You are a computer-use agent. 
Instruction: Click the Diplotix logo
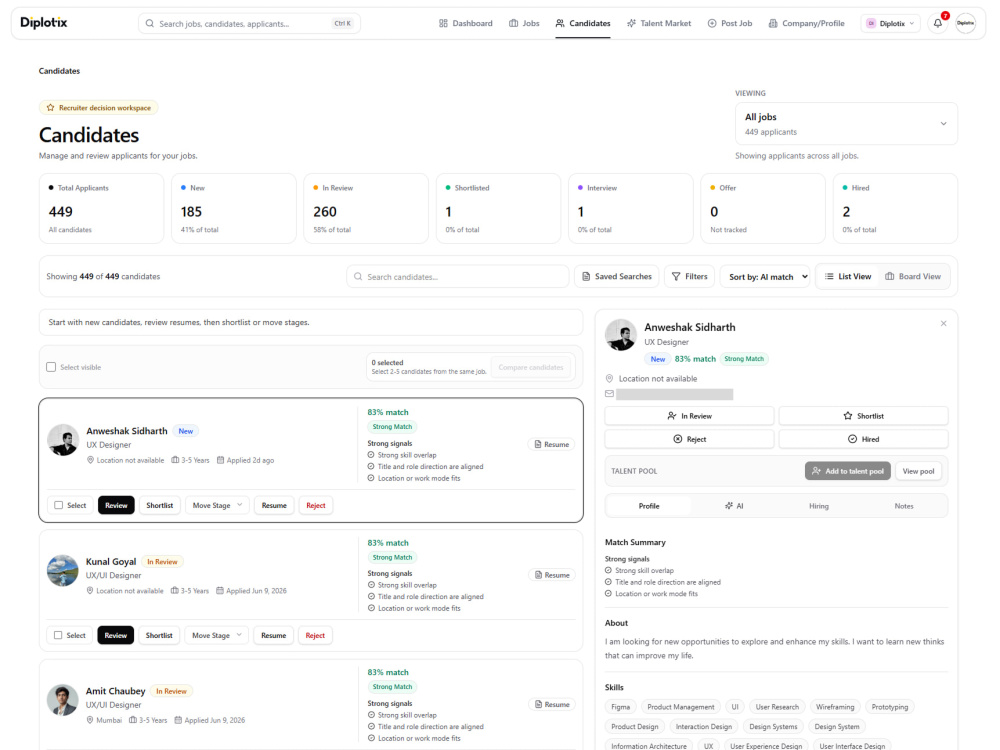point(43,22)
